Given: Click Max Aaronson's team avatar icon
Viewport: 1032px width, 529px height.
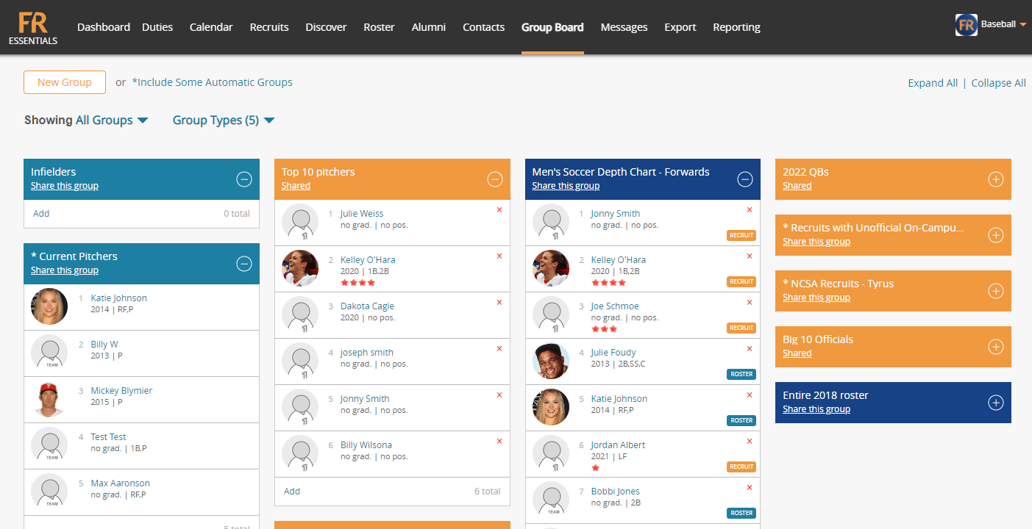Looking at the screenshot, I should 49,491.
